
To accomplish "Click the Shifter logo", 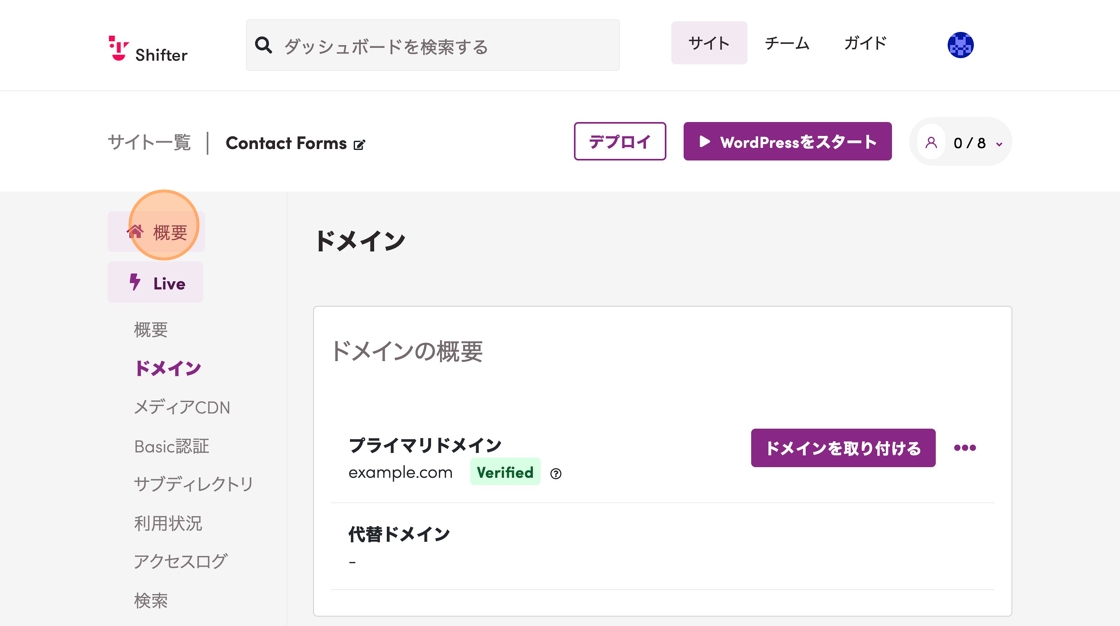I will click(x=148, y=48).
